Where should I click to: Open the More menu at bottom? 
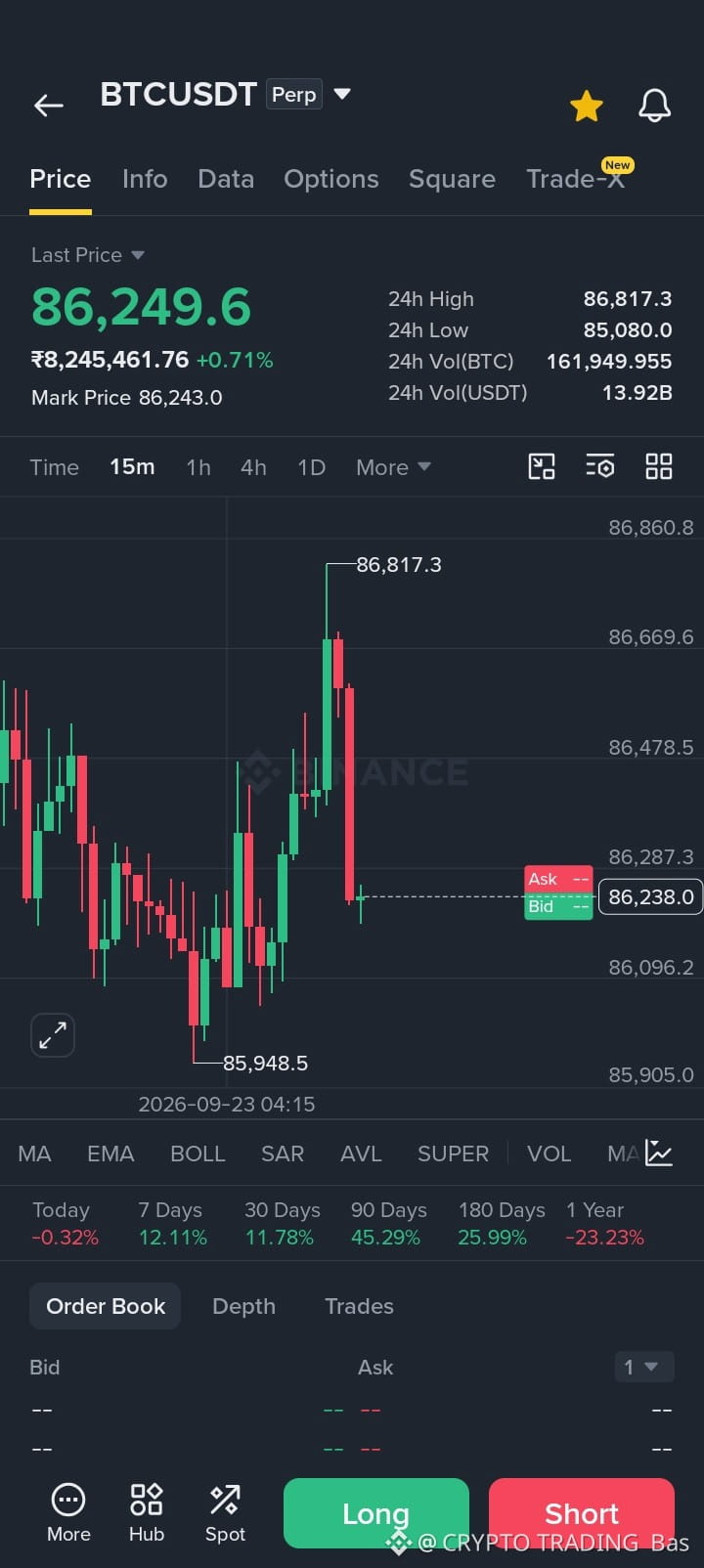(x=68, y=1513)
